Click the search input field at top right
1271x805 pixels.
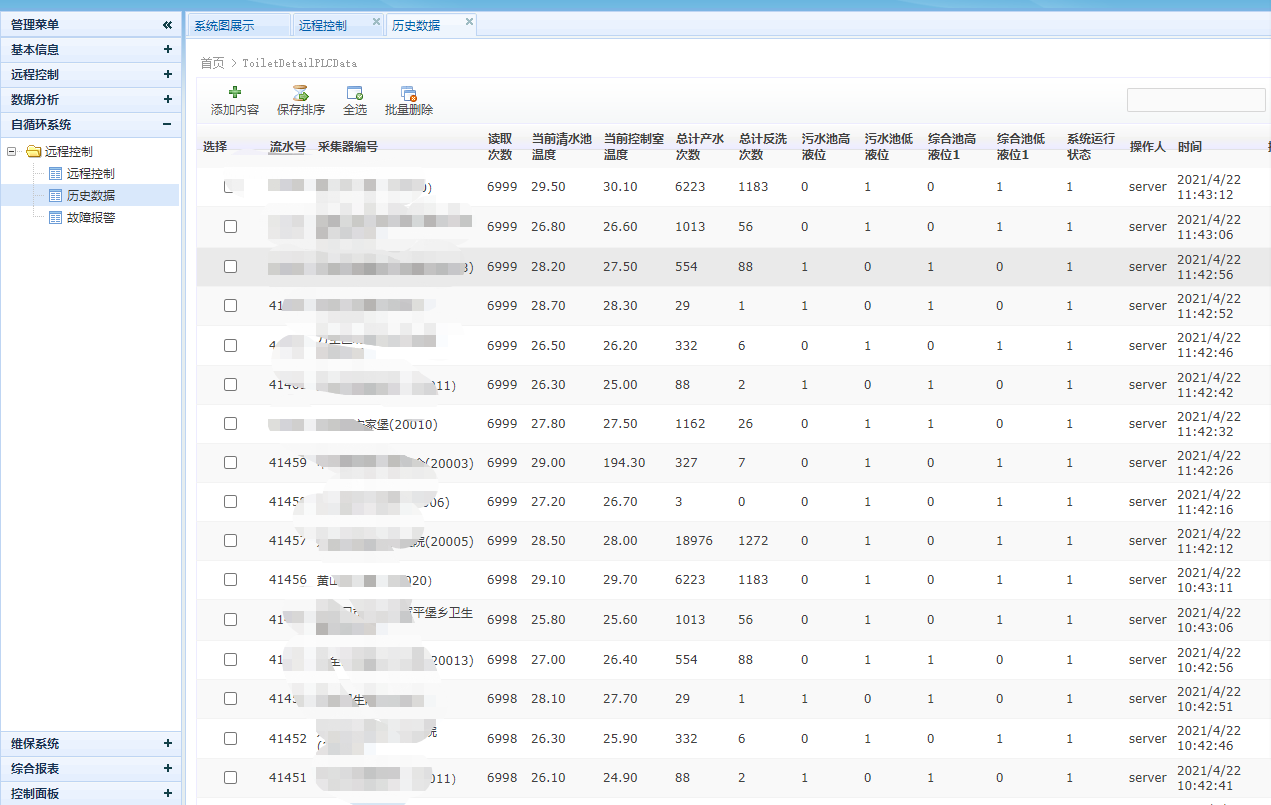1195,100
